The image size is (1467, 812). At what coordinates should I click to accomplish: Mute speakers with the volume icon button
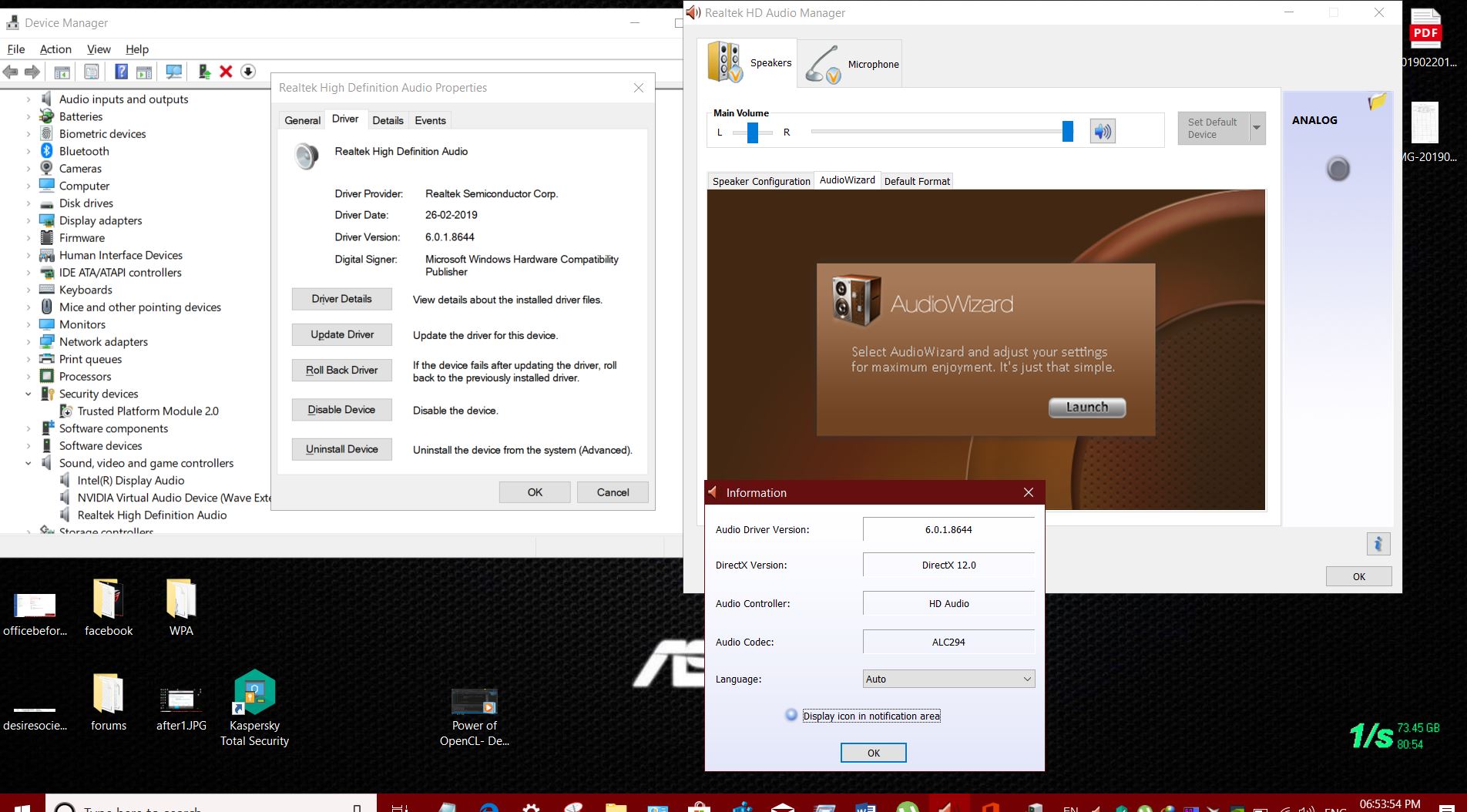point(1103,132)
